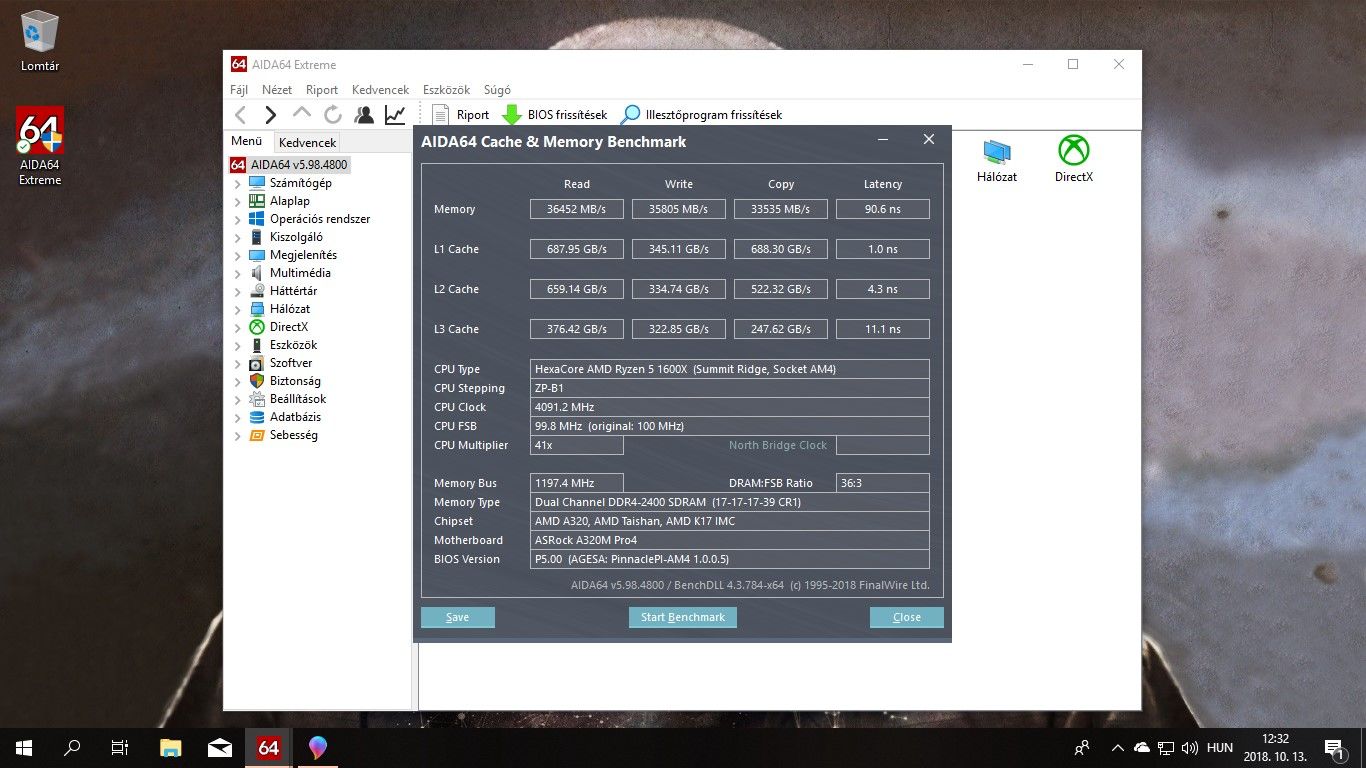Expand the Operációs rendszer node chevron
Viewport: 1366px width, 768px height.
[x=237, y=220]
